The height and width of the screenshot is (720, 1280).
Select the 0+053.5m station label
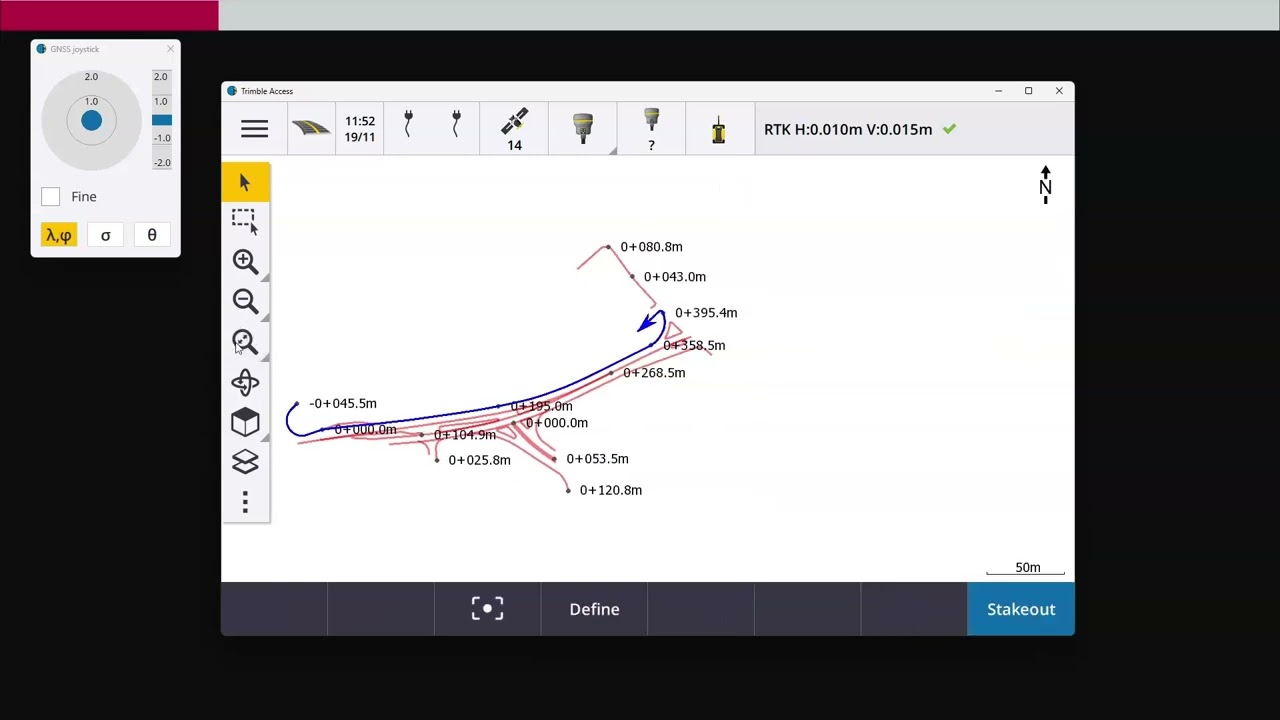click(597, 459)
